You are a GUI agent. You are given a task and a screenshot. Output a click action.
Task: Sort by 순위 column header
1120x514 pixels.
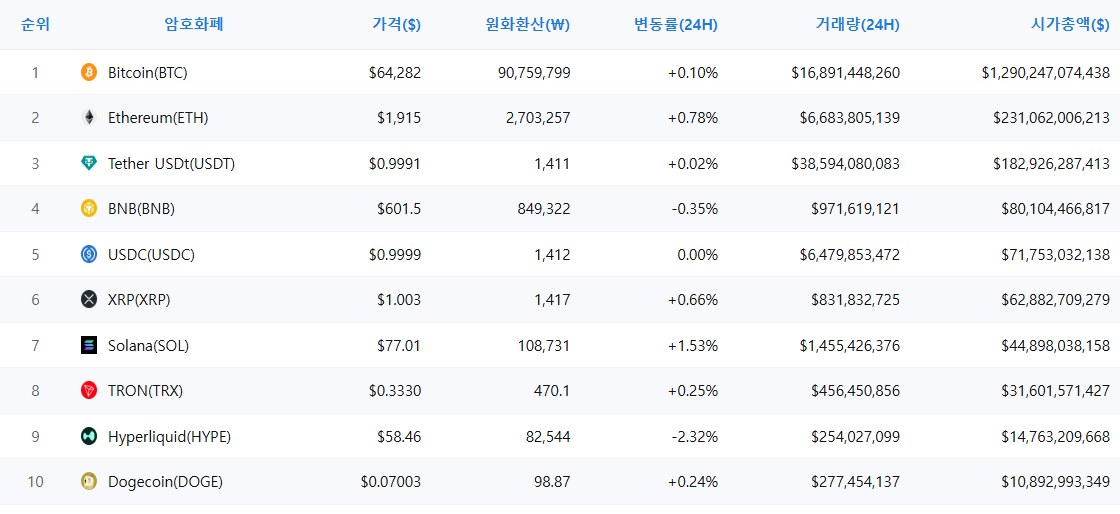35,24
